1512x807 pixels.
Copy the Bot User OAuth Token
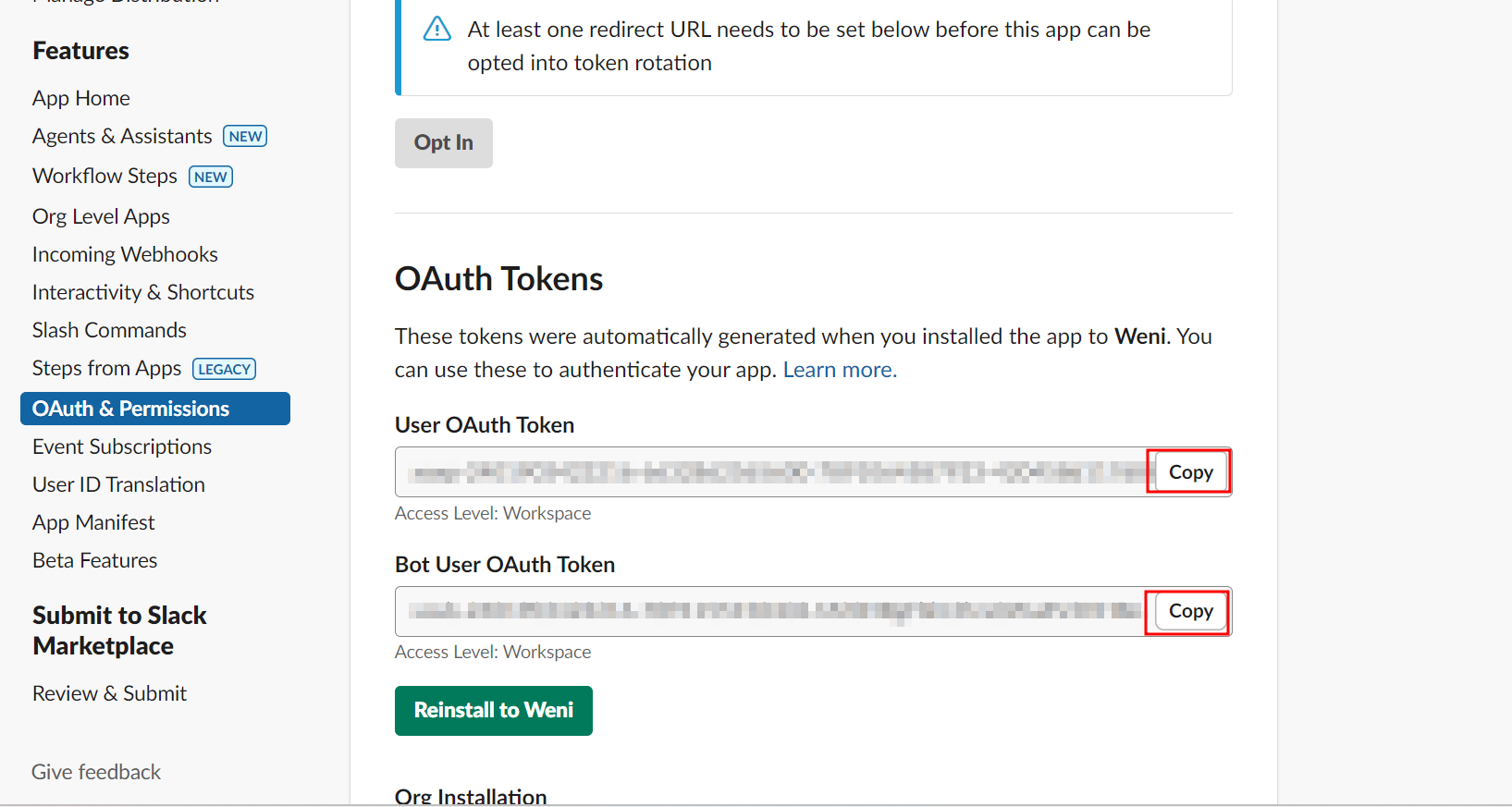click(1188, 611)
